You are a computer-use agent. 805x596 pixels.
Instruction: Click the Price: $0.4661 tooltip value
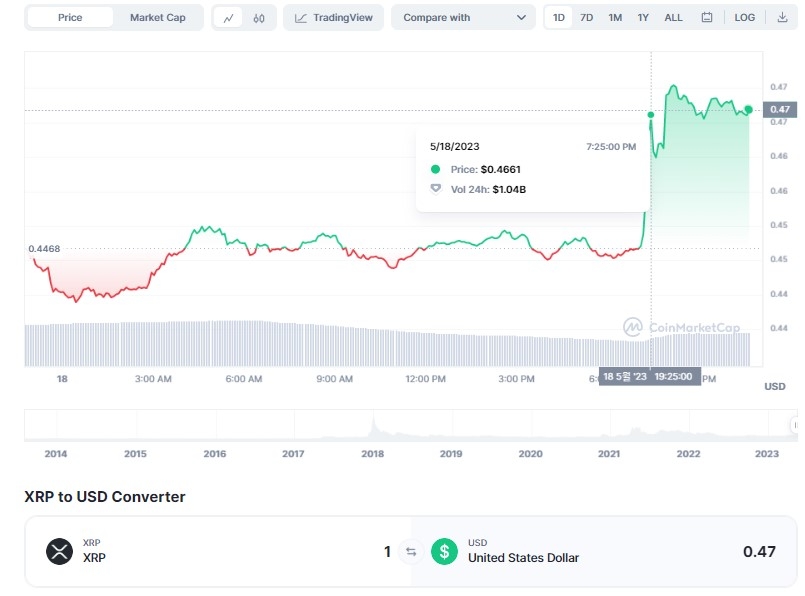tap(486, 169)
